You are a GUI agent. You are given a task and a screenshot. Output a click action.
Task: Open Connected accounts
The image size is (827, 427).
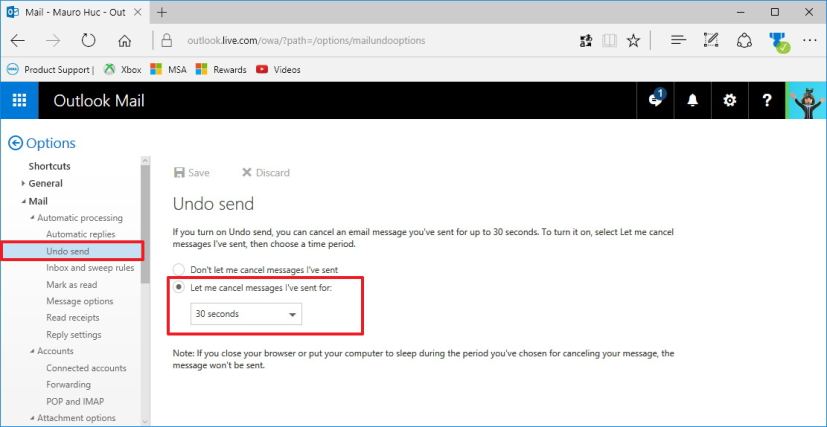(86, 368)
